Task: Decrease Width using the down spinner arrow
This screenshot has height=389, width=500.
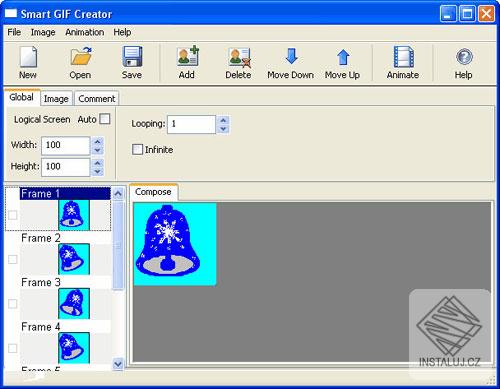Action: click(97, 150)
